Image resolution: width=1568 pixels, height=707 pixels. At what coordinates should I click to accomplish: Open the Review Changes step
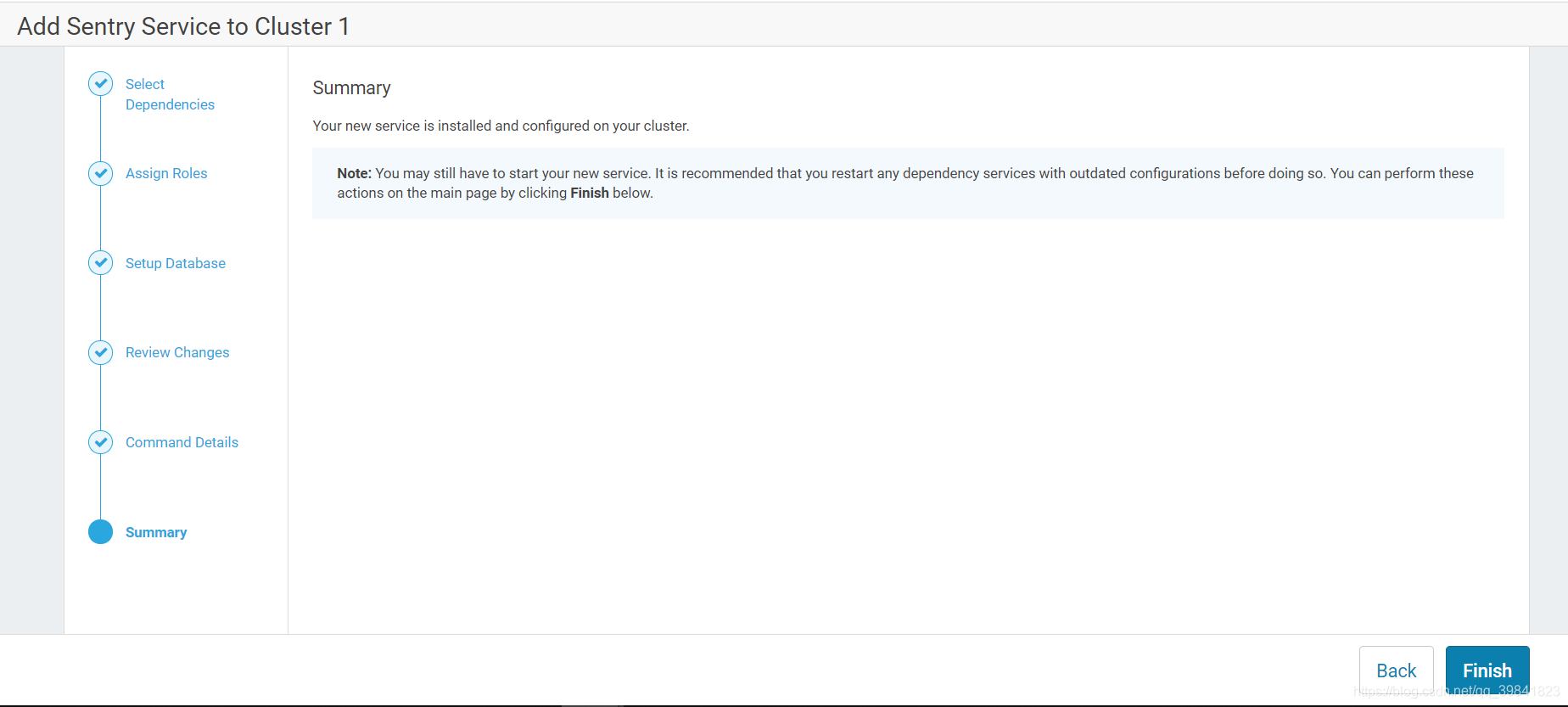(x=177, y=352)
